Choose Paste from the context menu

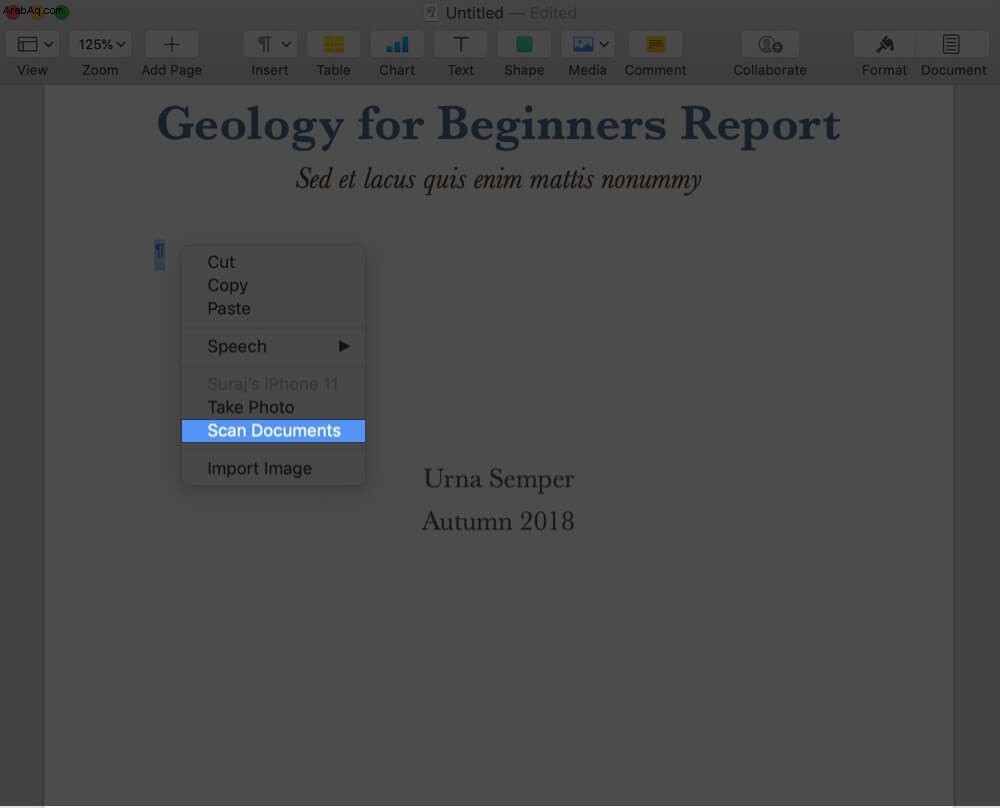[273, 309]
